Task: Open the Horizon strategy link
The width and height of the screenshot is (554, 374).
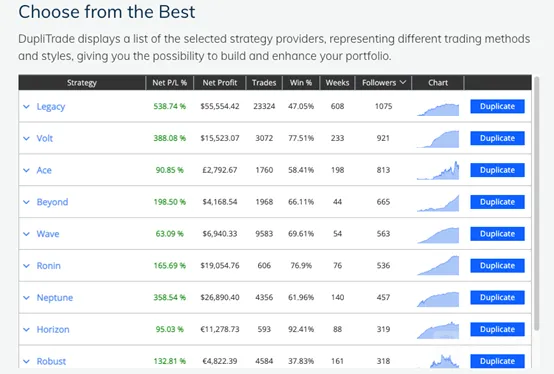Action: pos(53,330)
